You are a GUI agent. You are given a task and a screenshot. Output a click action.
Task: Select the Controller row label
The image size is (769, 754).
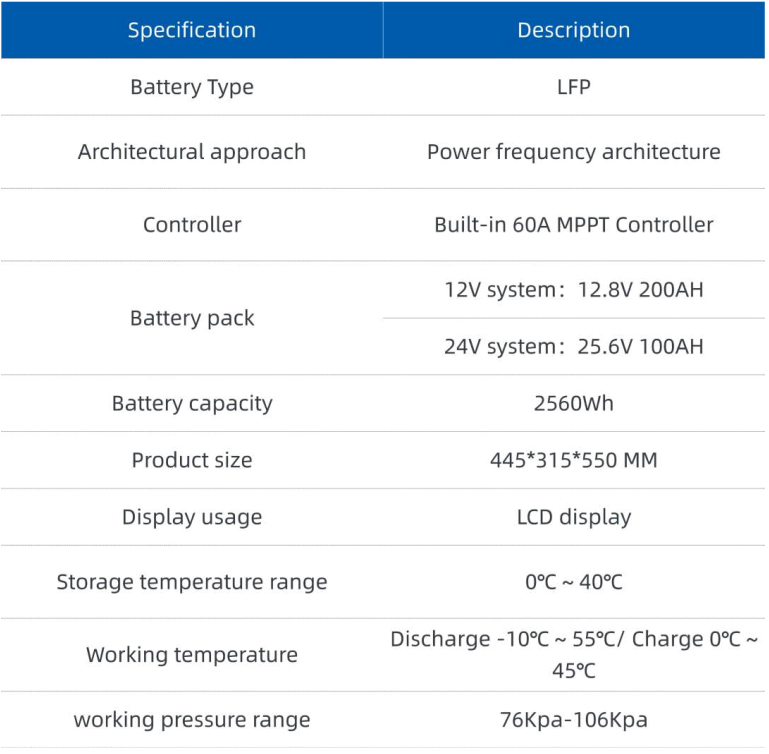tap(192, 225)
